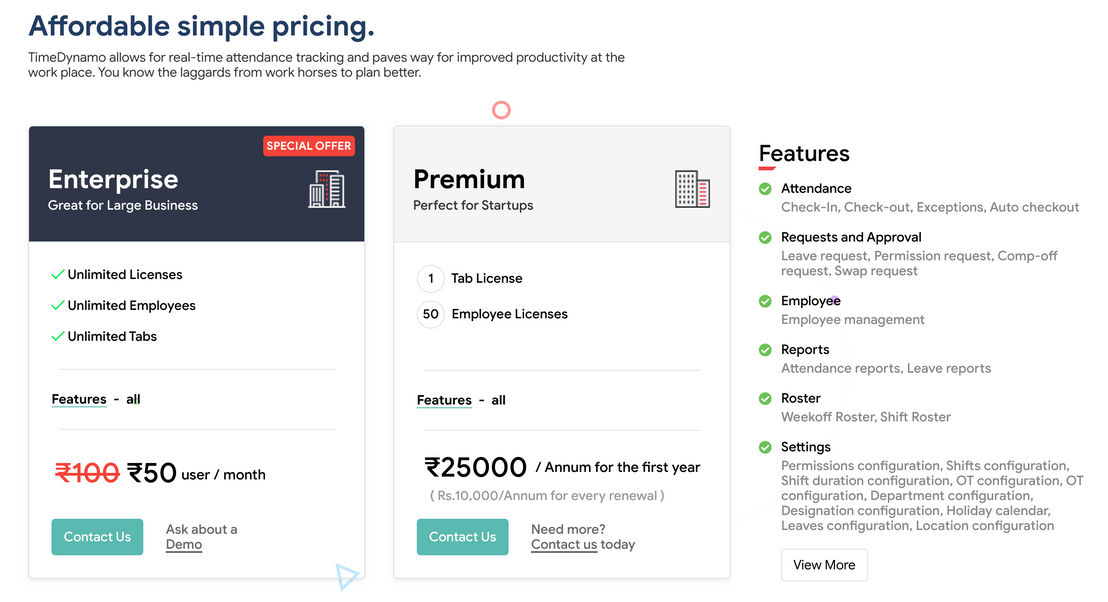Click the Enterprise building icon
The width and height of the screenshot is (1108, 602).
click(x=326, y=189)
